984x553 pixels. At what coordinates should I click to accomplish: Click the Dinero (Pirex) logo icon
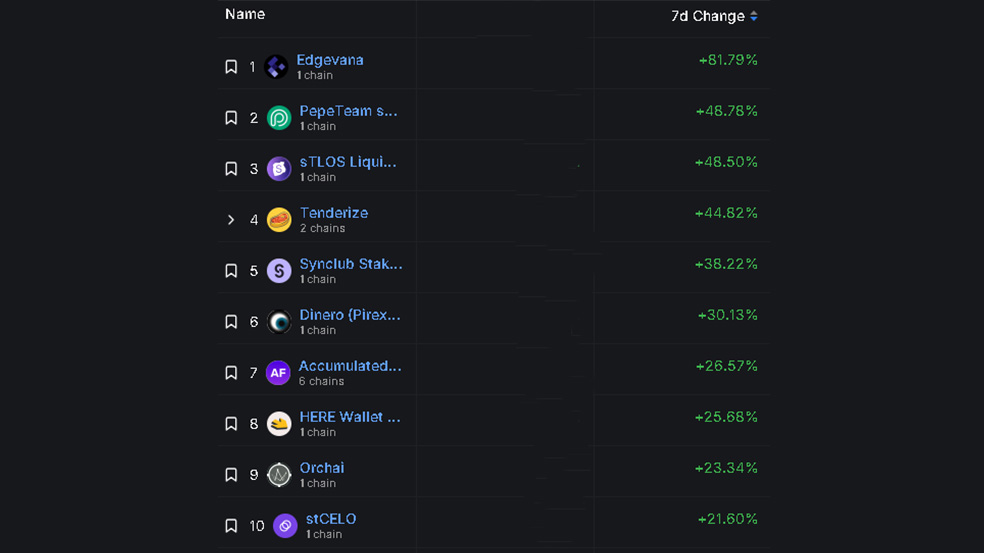click(x=279, y=322)
